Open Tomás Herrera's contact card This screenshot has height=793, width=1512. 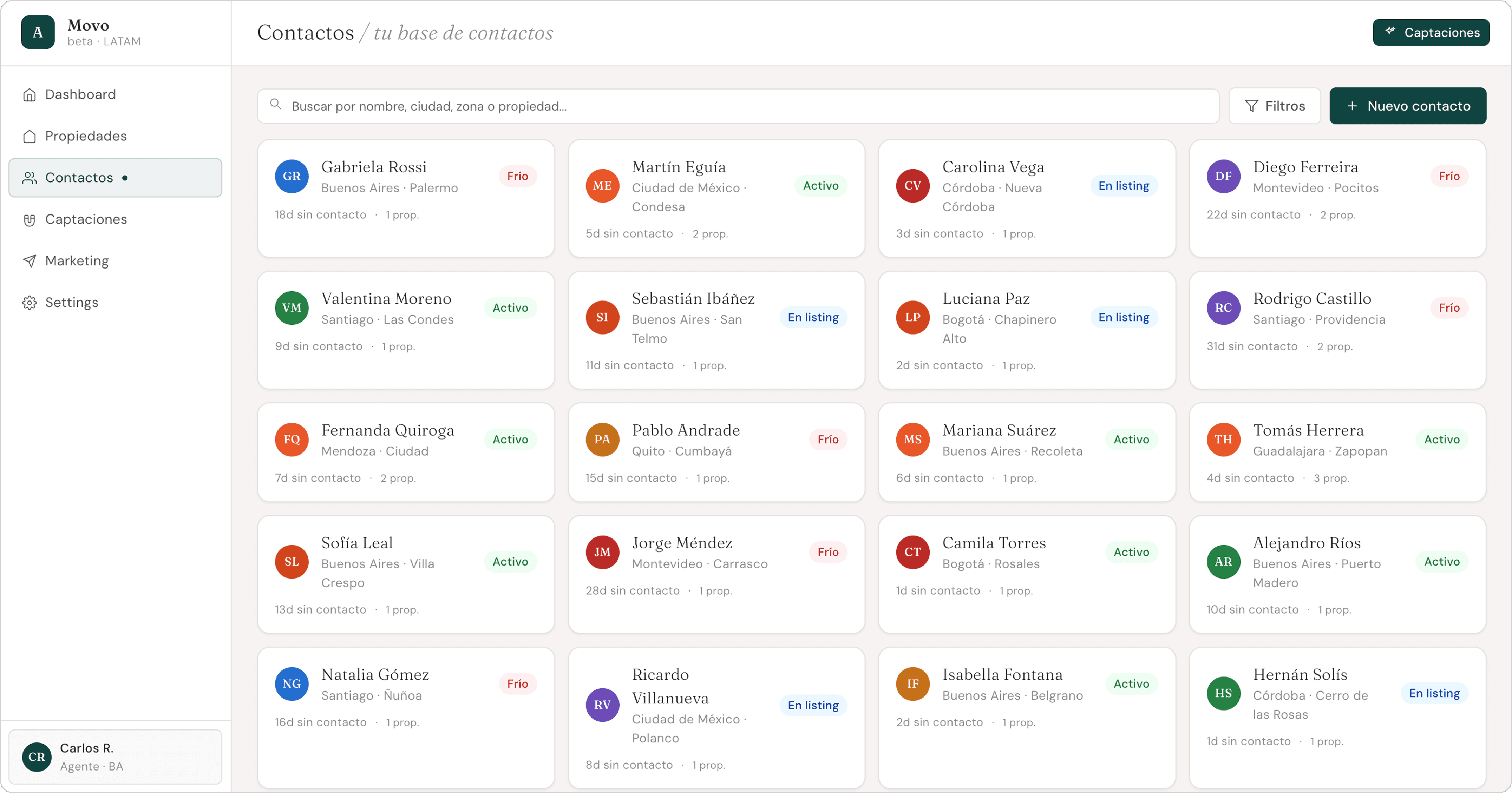[x=1337, y=452]
